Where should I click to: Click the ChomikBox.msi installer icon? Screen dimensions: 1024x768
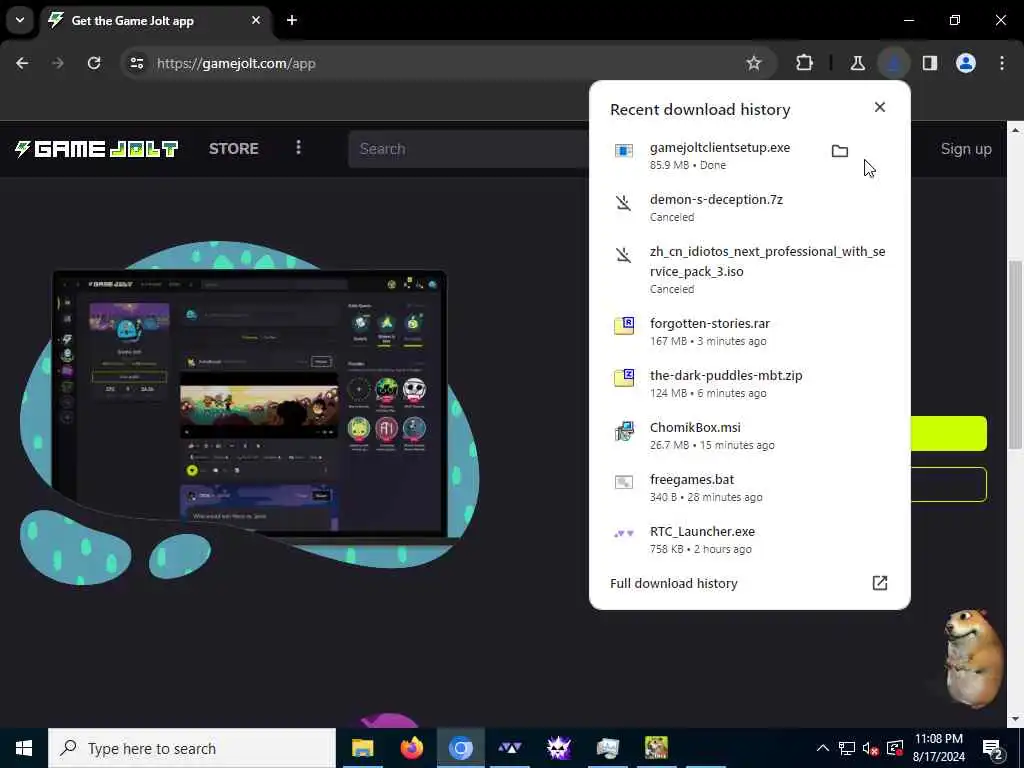(x=624, y=430)
